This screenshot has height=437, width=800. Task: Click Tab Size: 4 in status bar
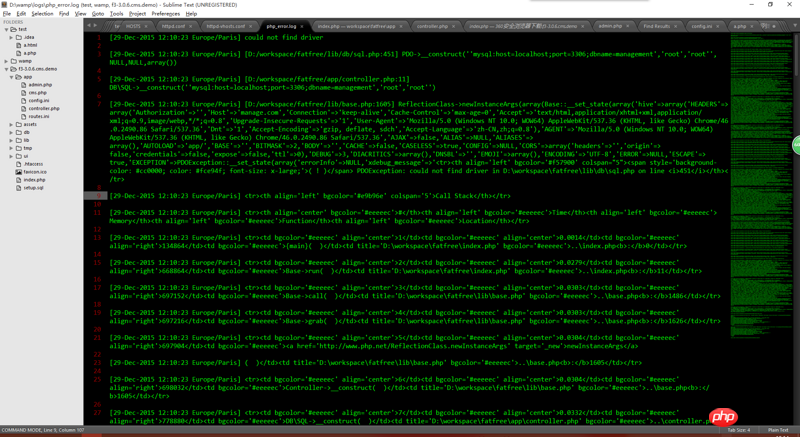point(739,430)
